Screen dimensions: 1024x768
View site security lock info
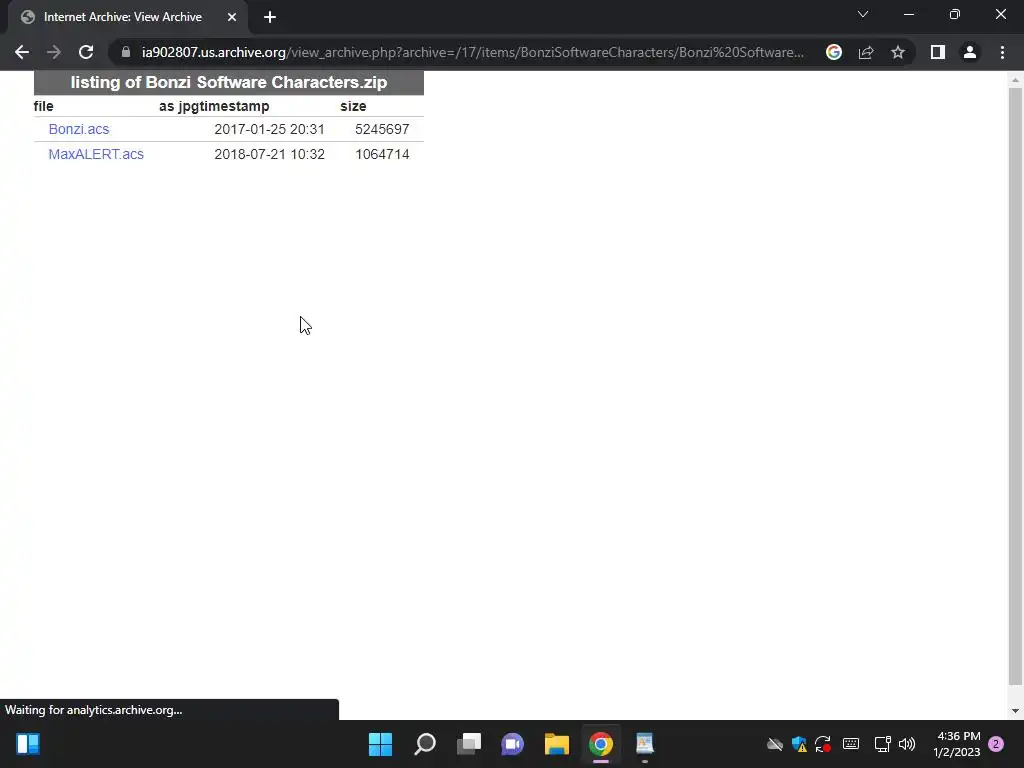tap(126, 52)
